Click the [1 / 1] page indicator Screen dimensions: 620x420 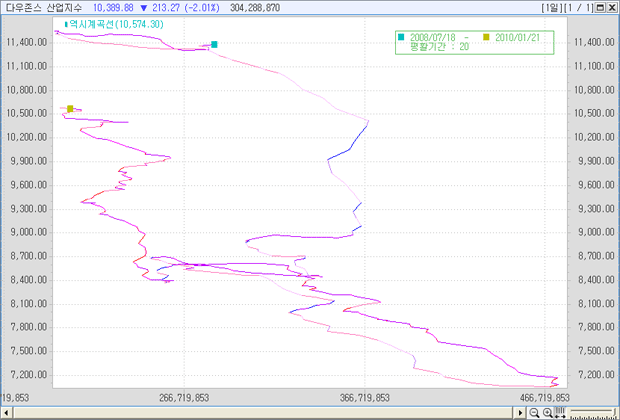[580, 7]
